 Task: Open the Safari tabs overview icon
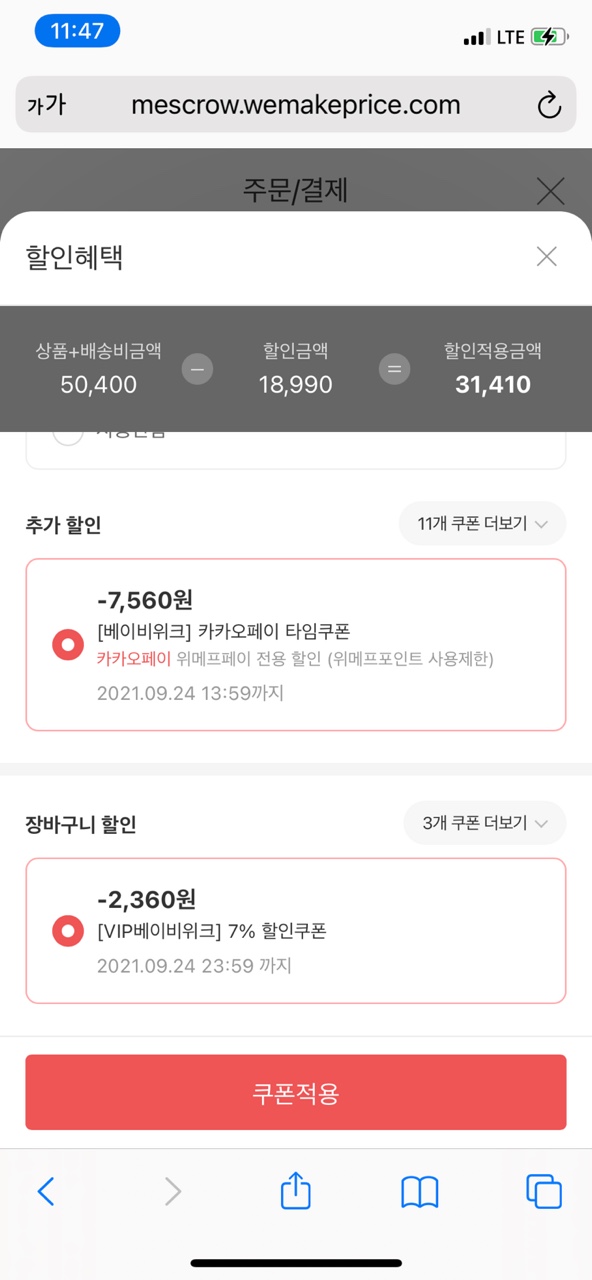[544, 1191]
